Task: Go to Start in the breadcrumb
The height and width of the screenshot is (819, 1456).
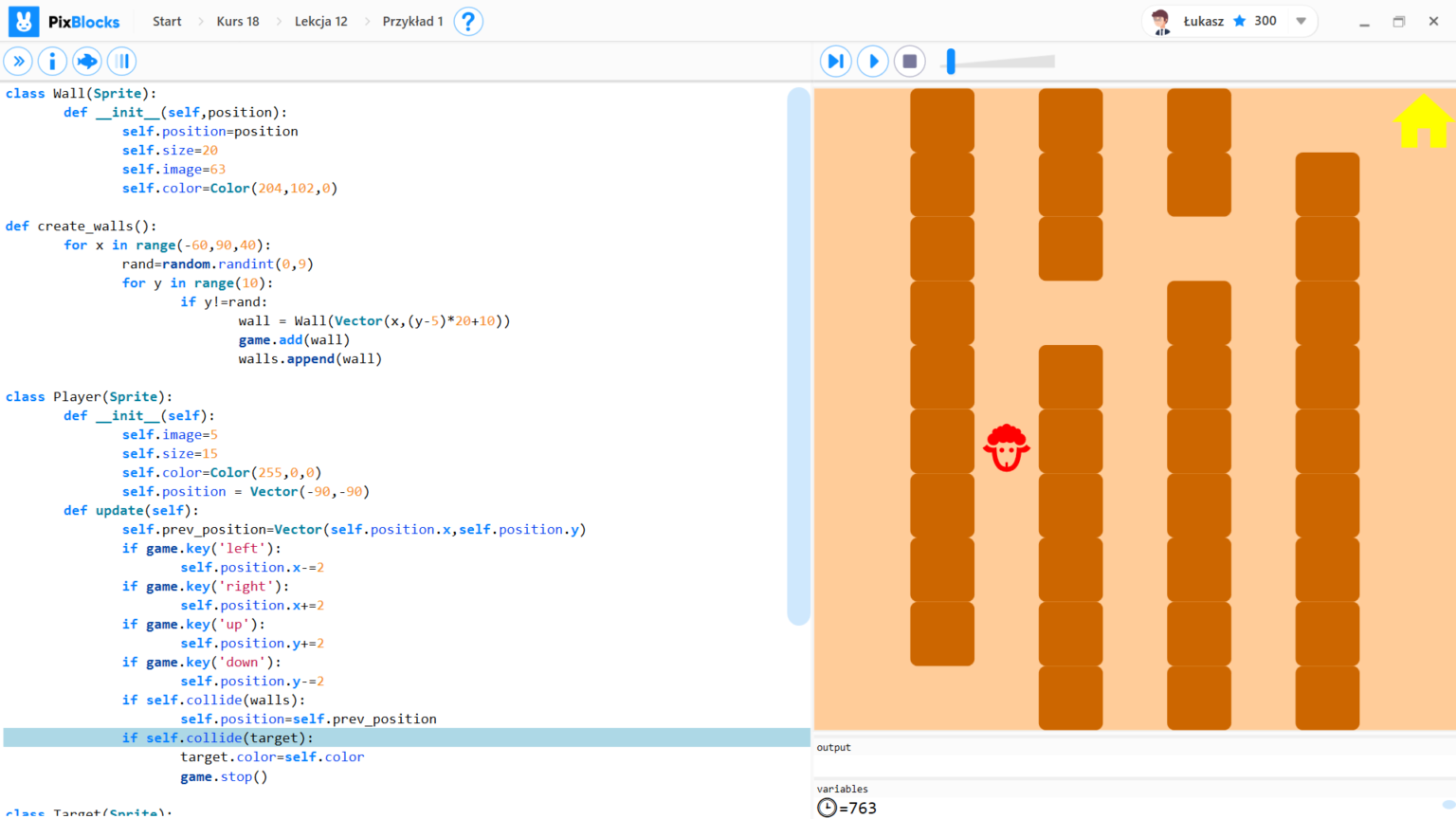Action: (x=167, y=21)
